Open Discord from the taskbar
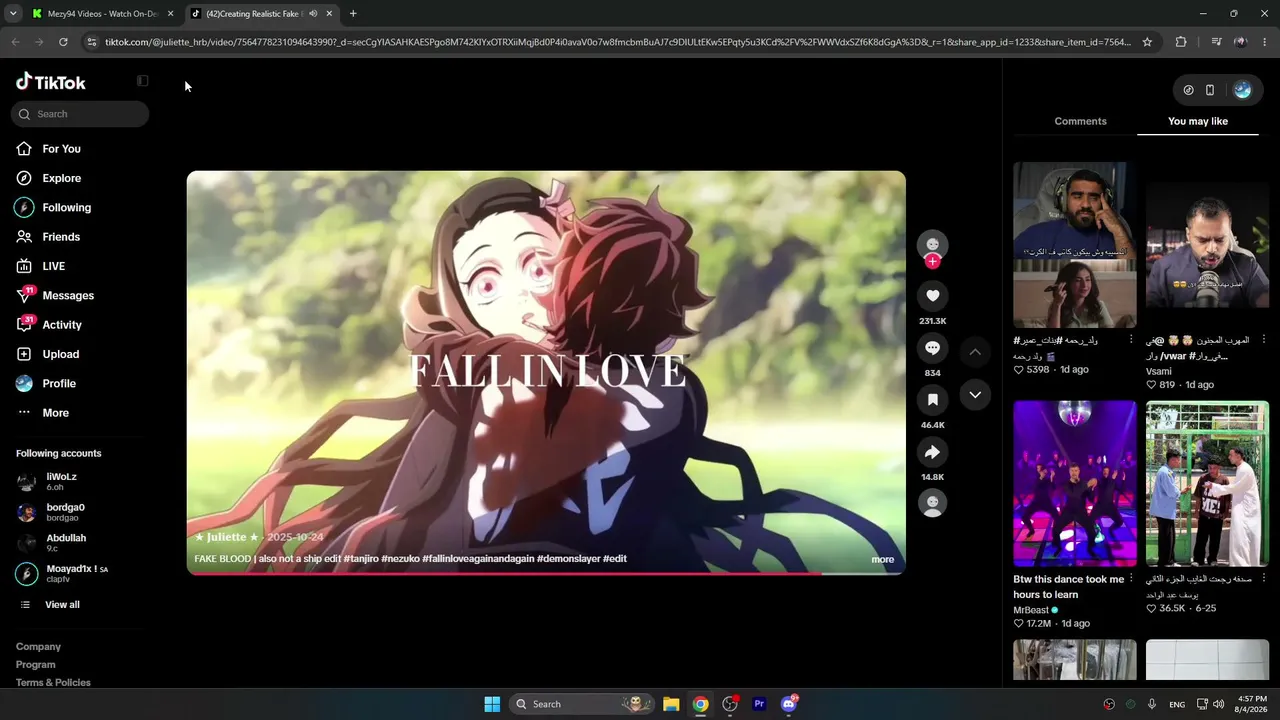This screenshot has height=720, width=1280. (789, 704)
